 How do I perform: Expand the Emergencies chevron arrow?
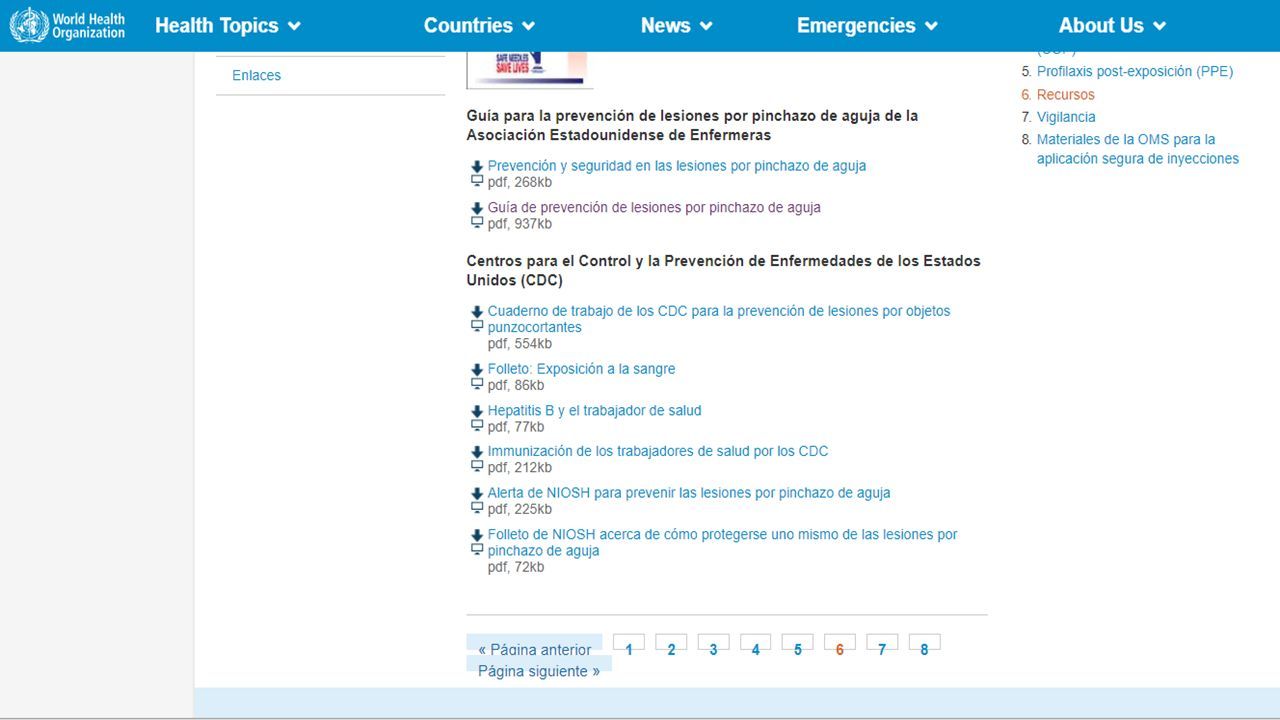[932, 27]
